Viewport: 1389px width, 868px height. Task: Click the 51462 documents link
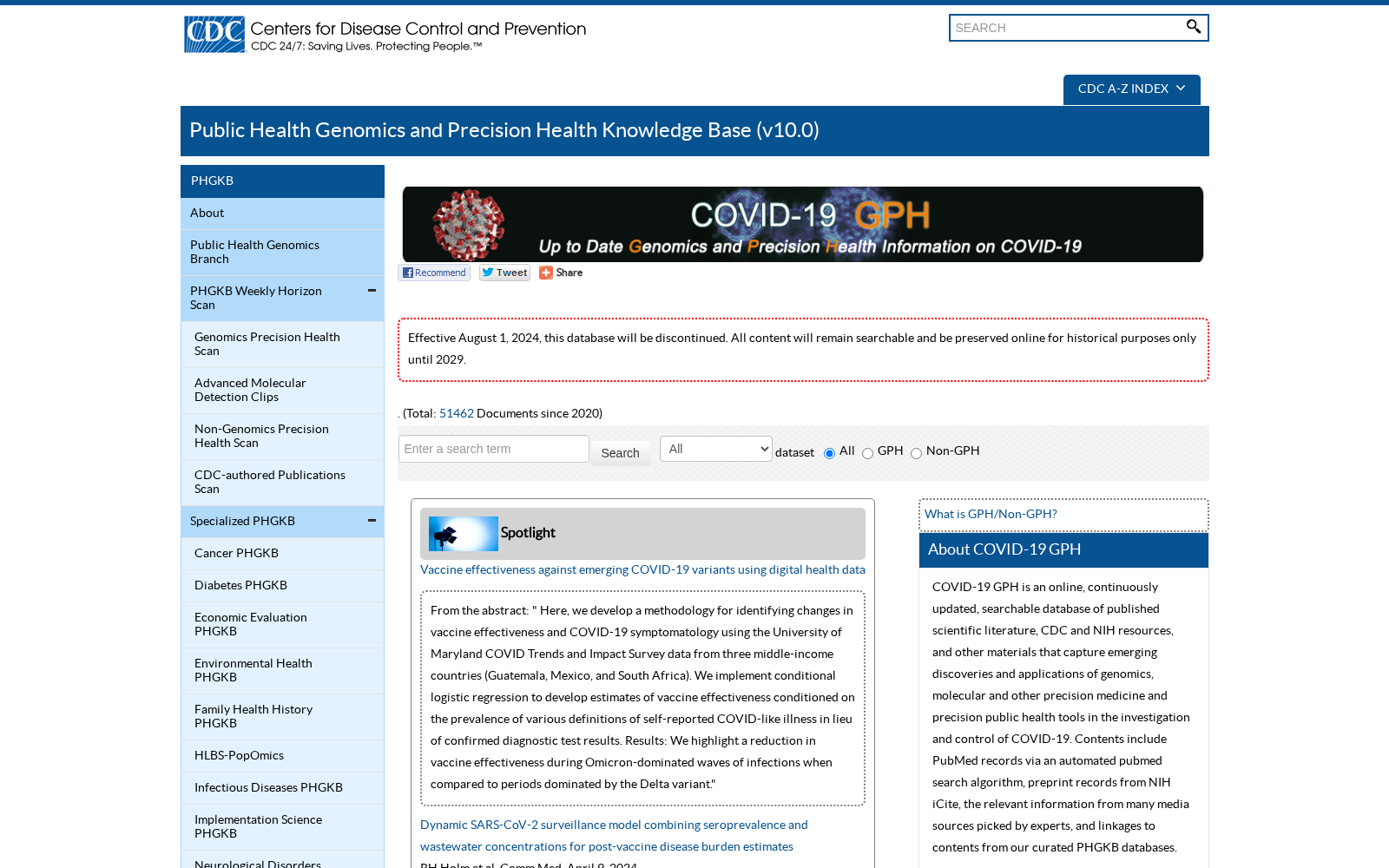pos(457,414)
